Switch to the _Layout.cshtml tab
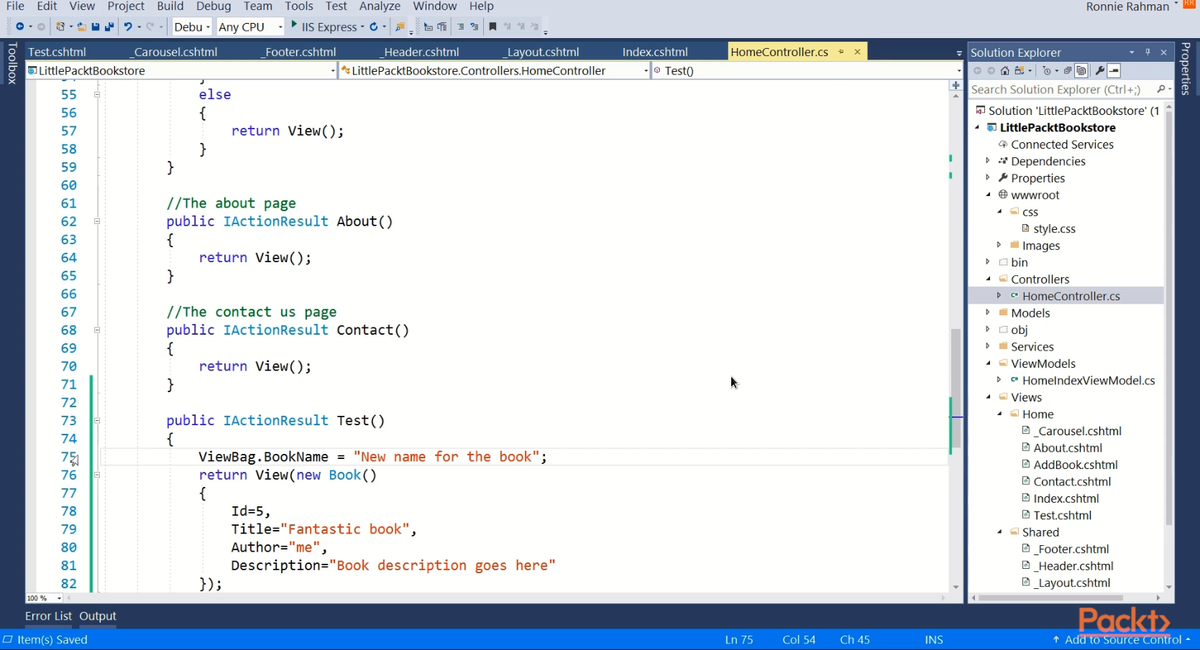The height and width of the screenshot is (650, 1200). point(541,52)
